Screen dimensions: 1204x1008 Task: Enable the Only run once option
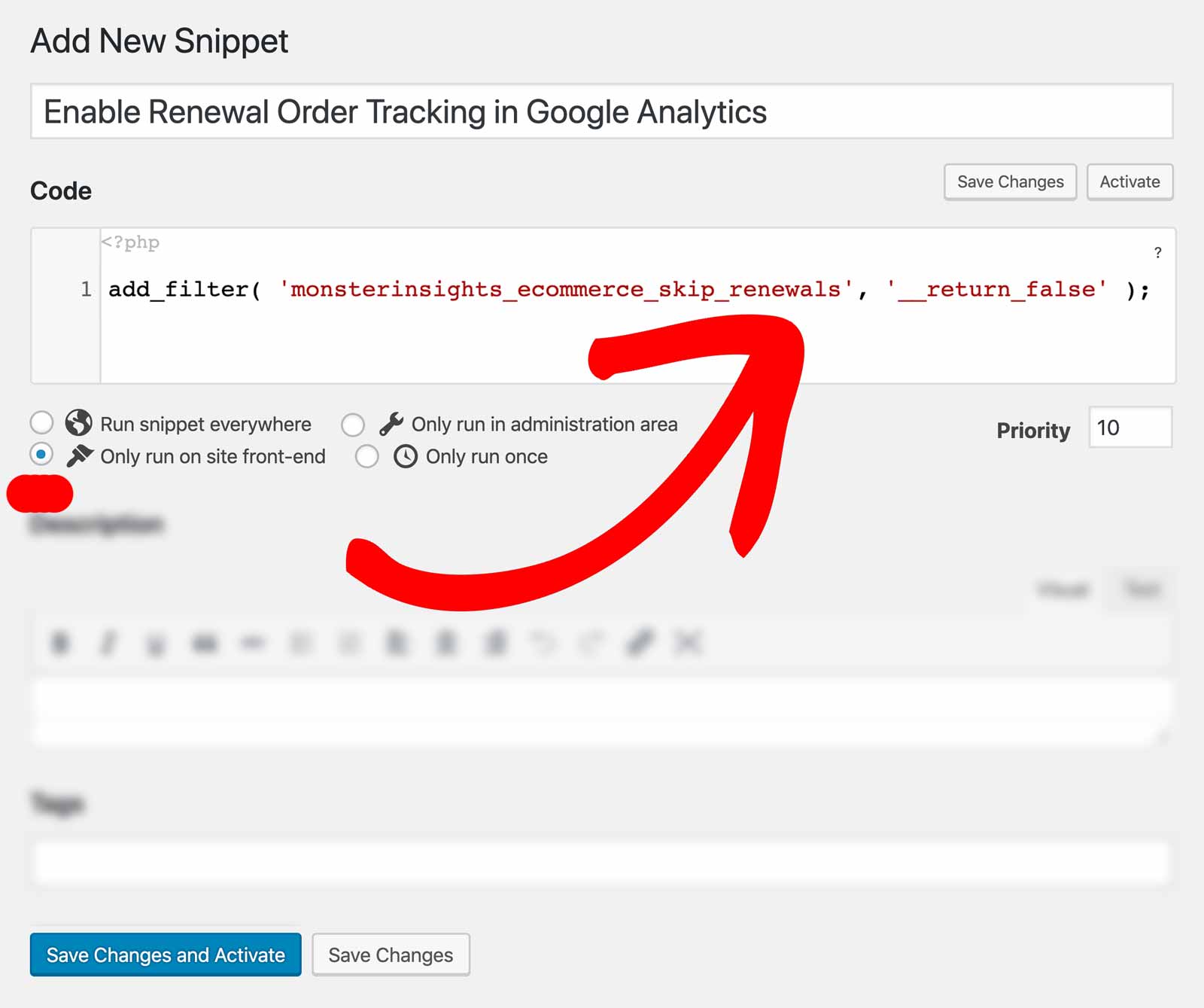[x=366, y=455]
